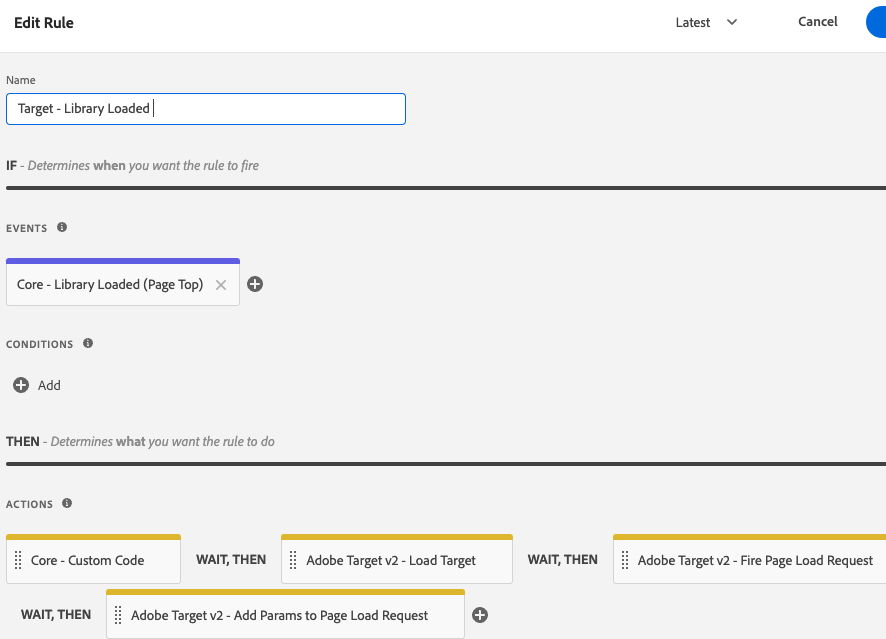Click the chevron next to Latest
The height and width of the screenshot is (639, 886).
click(x=732, y=22)
